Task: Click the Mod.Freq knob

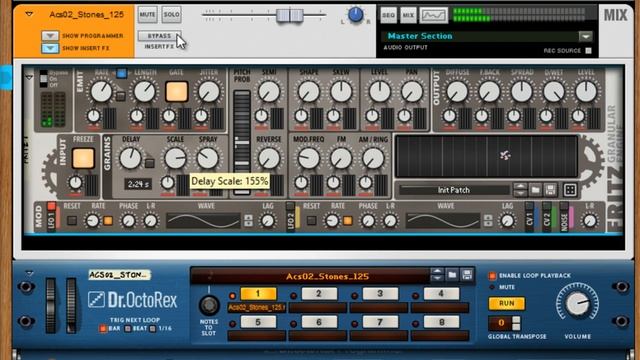Action: [x=309, y=158]
